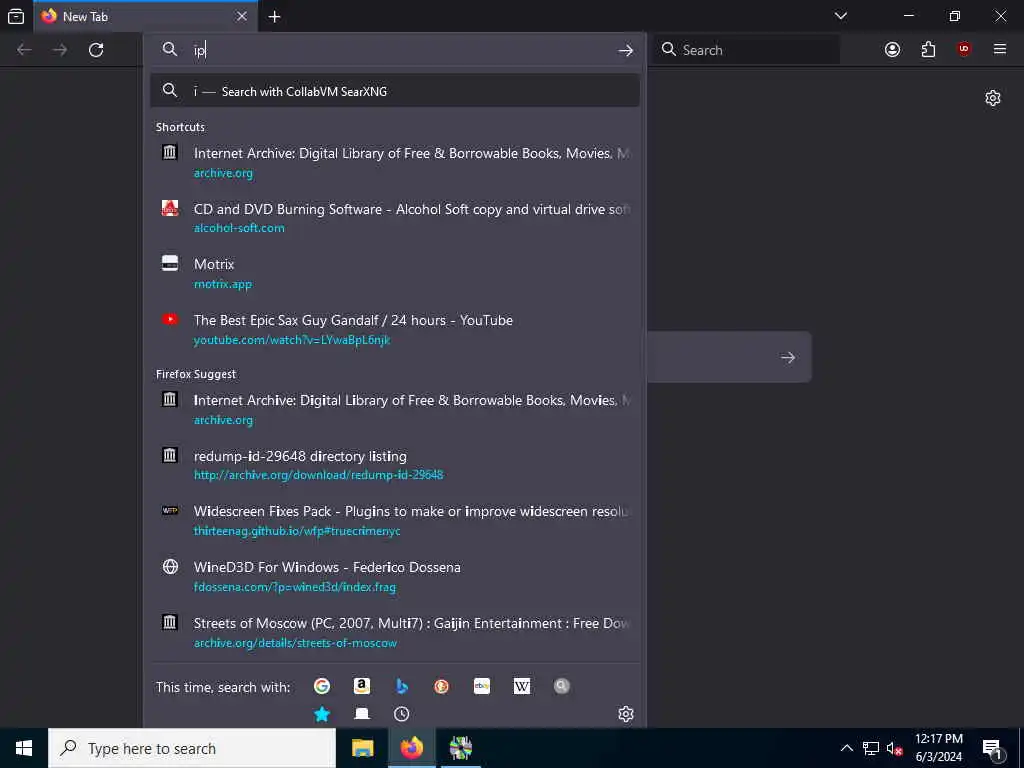Click the thirteenag.github.io URL text
This screenshot has height=768, width=1024.
tap(297, 531)
